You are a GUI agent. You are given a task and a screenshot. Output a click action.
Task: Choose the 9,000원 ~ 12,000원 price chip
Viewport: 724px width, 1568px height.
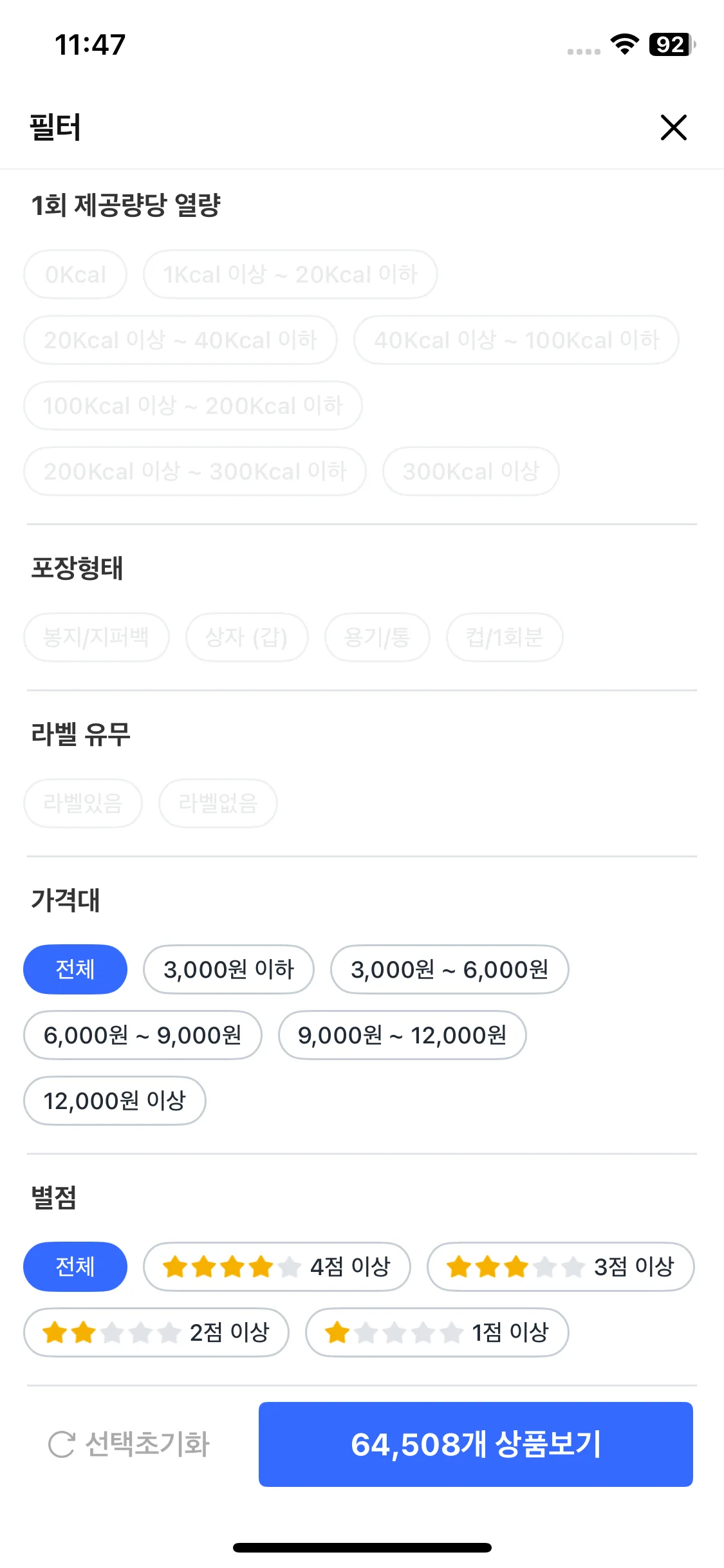(402, 1035)
